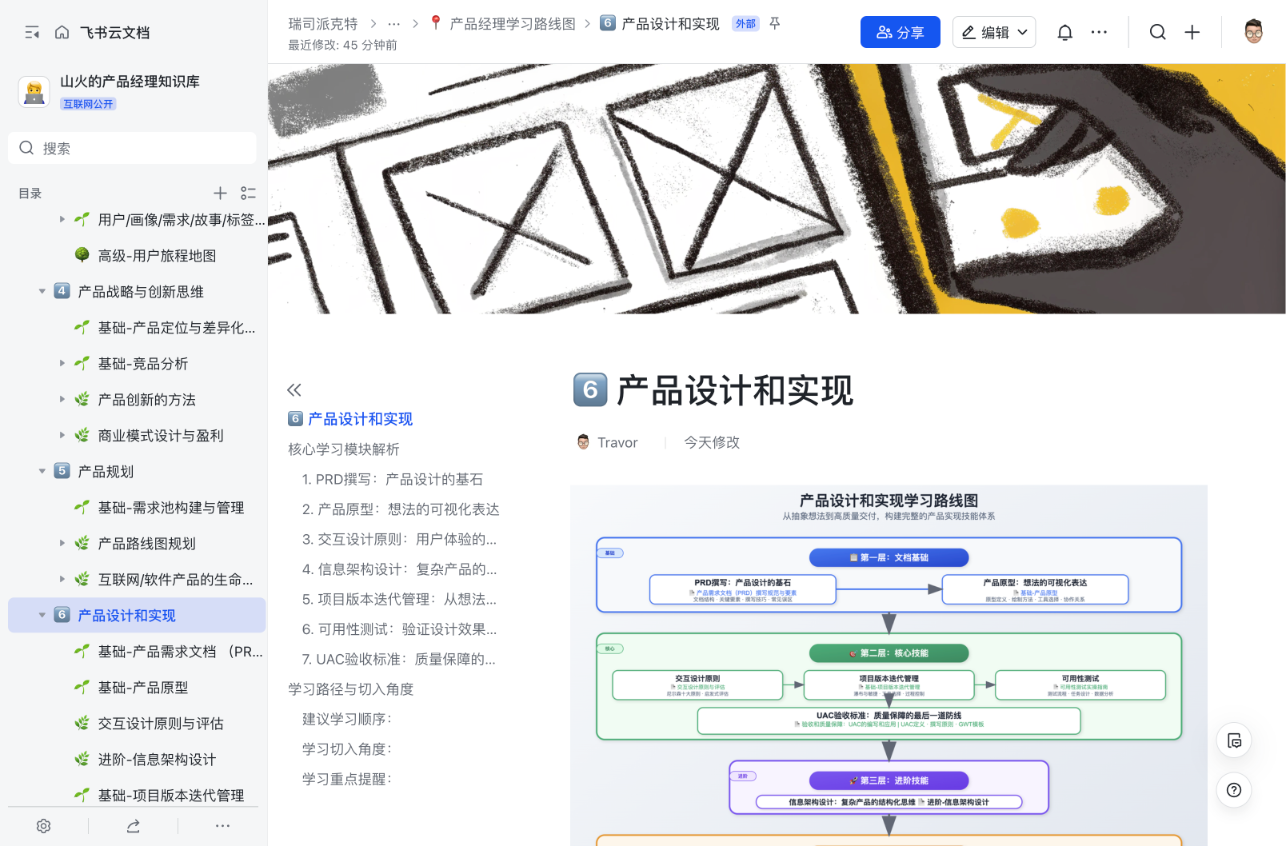Open the more options menu in top toolbar
1286x846 pixels.
point(1099,31)
